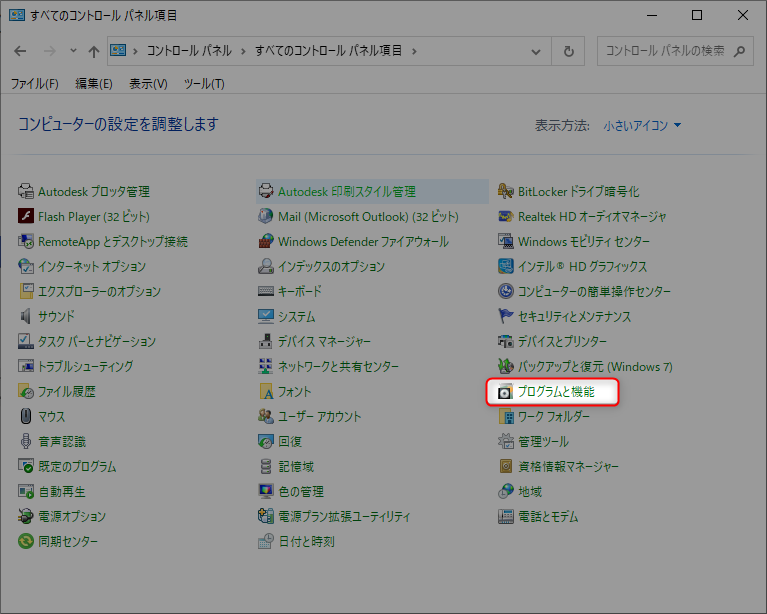Click the 回復 icon
Screen dimensions: 767x614
266,441
